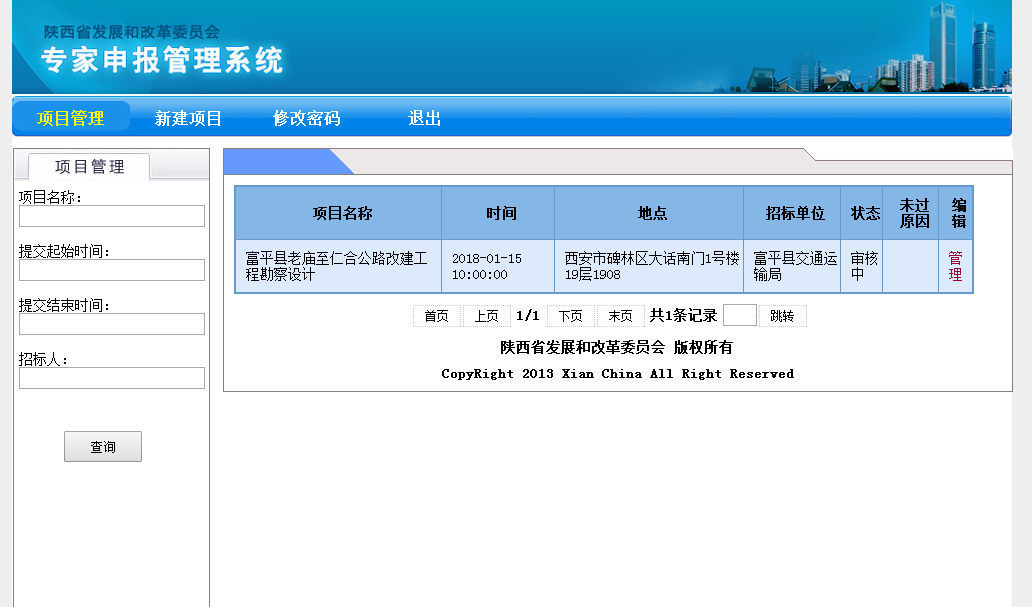
Task: Click the 专家申报管理系统 banner title
Action: [162, 60]
